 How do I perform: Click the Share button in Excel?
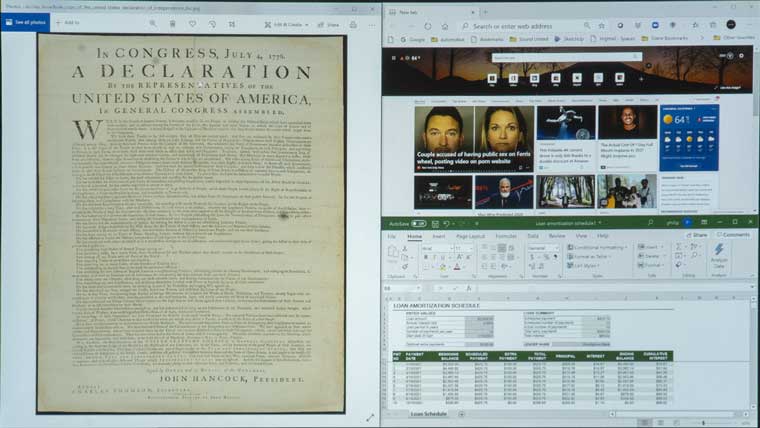pyautogui.click(x=697, y=235)
